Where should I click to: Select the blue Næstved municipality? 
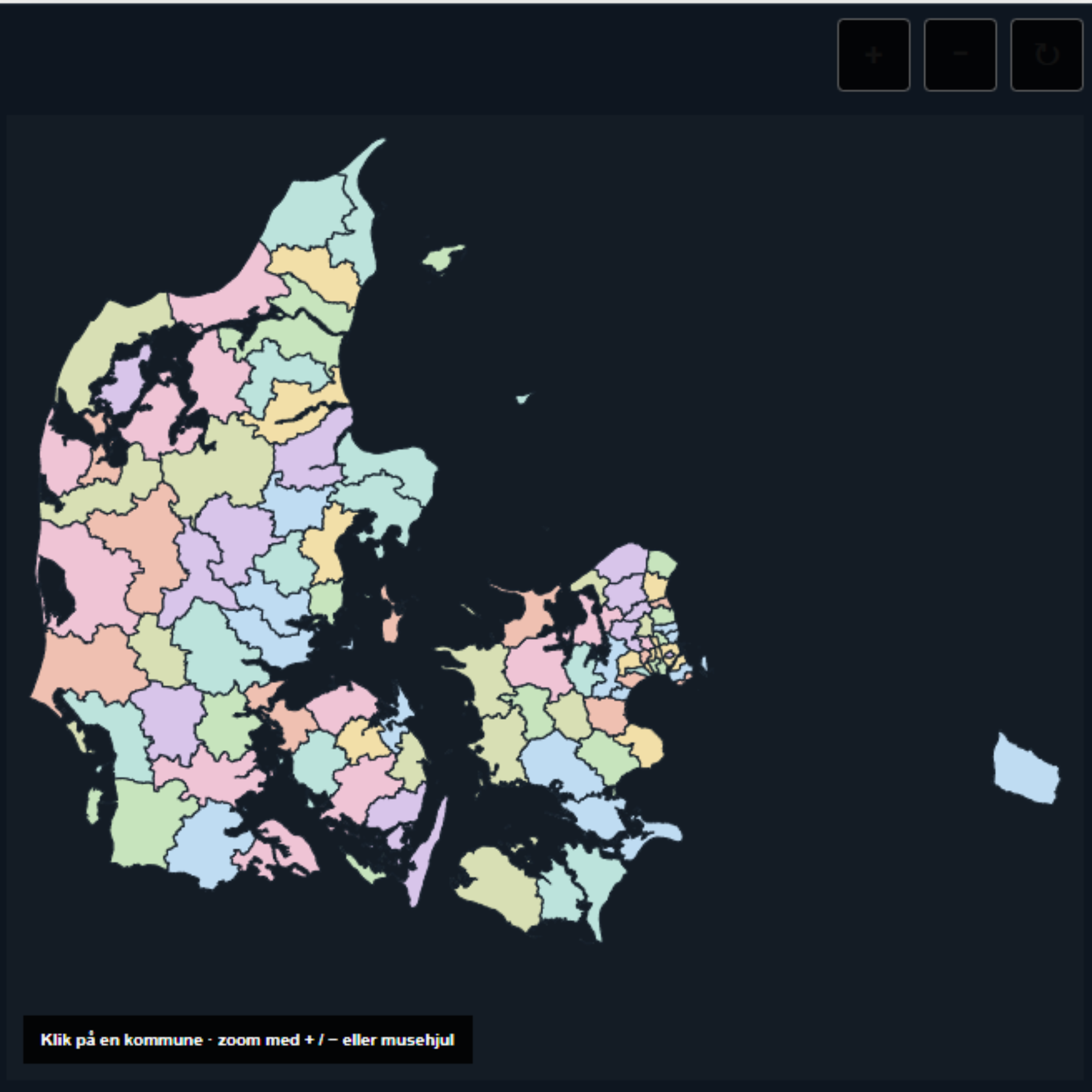point(557,760)
